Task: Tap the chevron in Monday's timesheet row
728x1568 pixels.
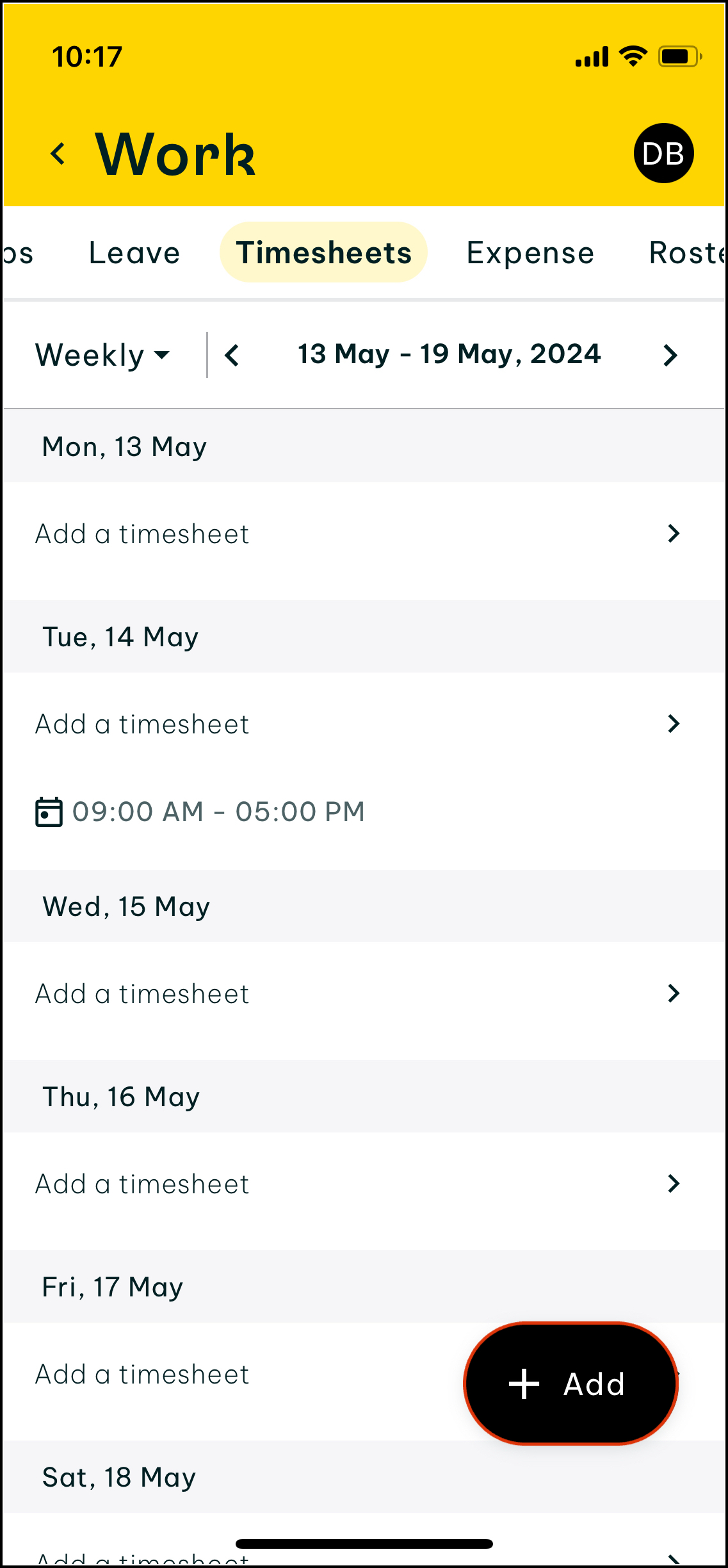Action: 673,534
